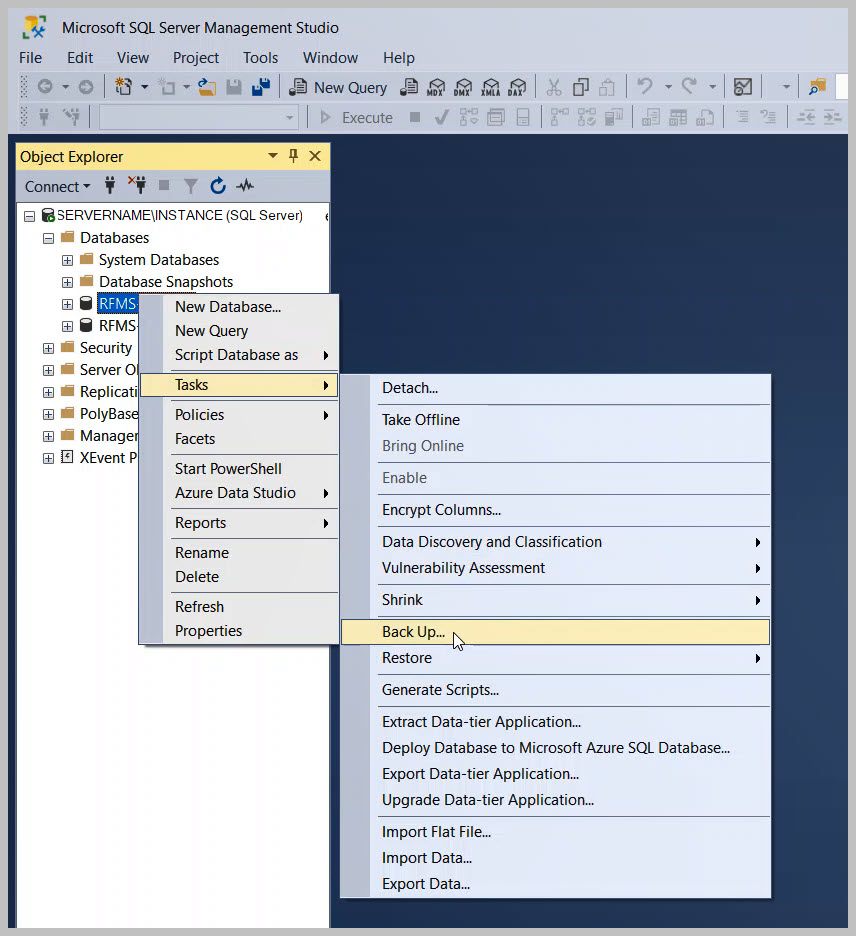This screenshot has width=856, height=936.
Task: Open the Tools menu
Action: coord(260,58)
